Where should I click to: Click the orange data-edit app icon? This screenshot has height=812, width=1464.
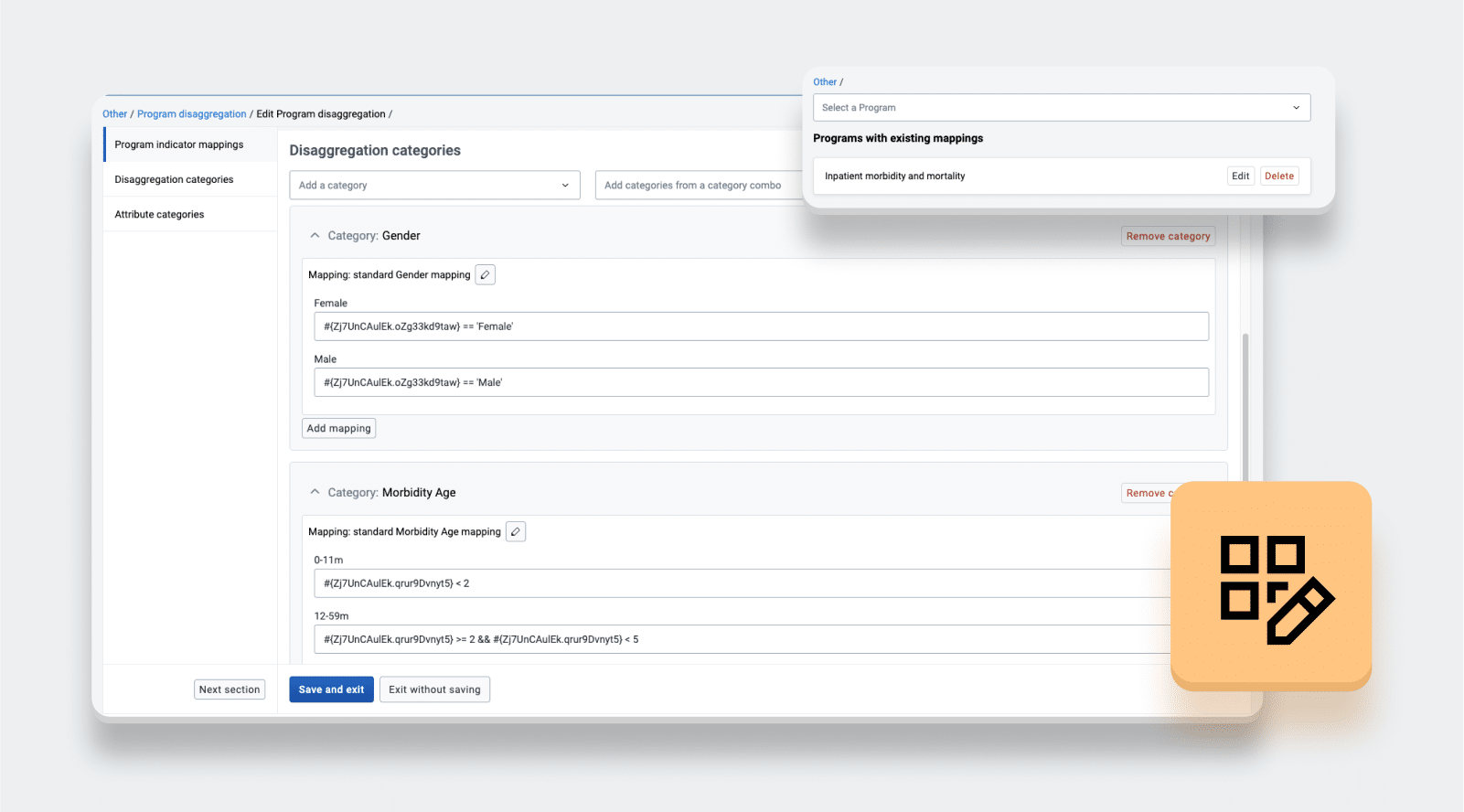[1271, 586]
